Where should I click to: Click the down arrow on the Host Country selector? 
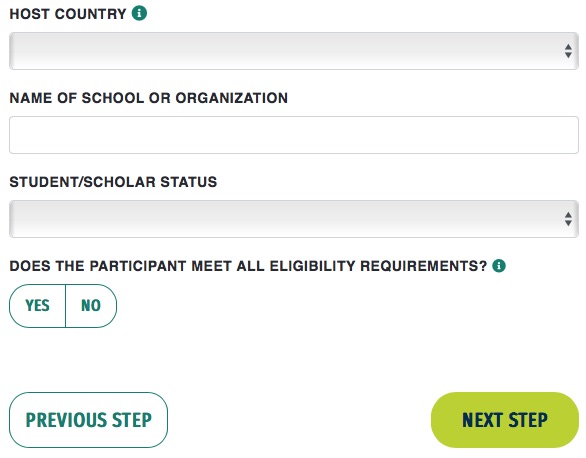coord(568,55)
